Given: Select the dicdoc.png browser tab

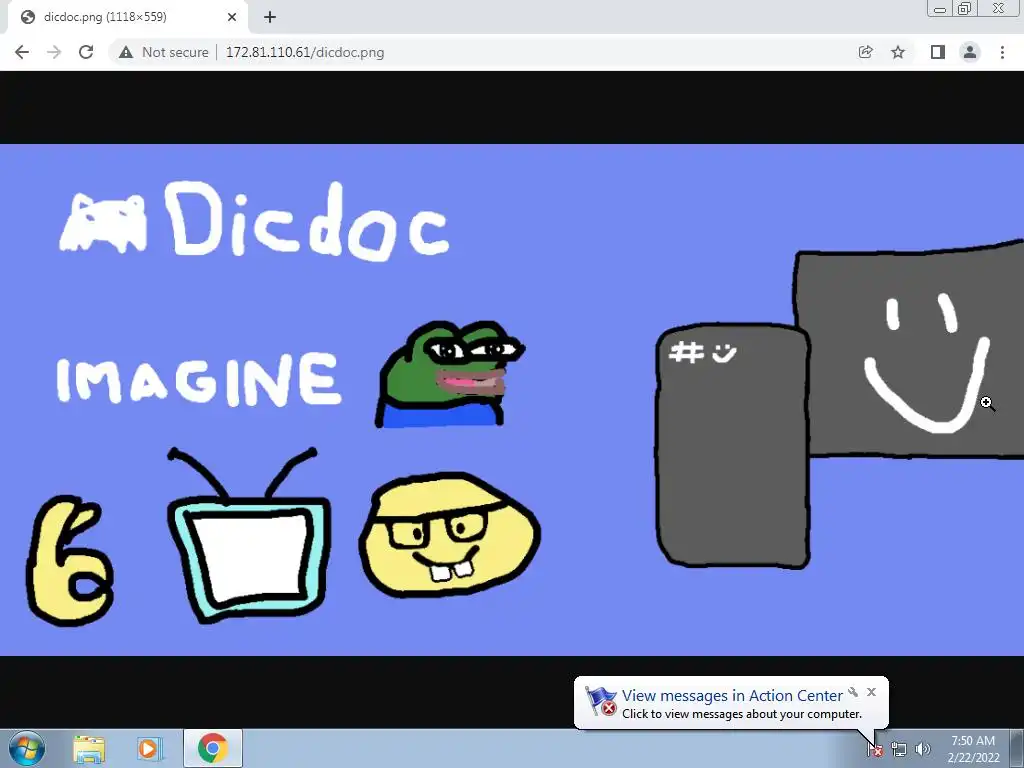Looking at the screenshot, I should [128, 17].
